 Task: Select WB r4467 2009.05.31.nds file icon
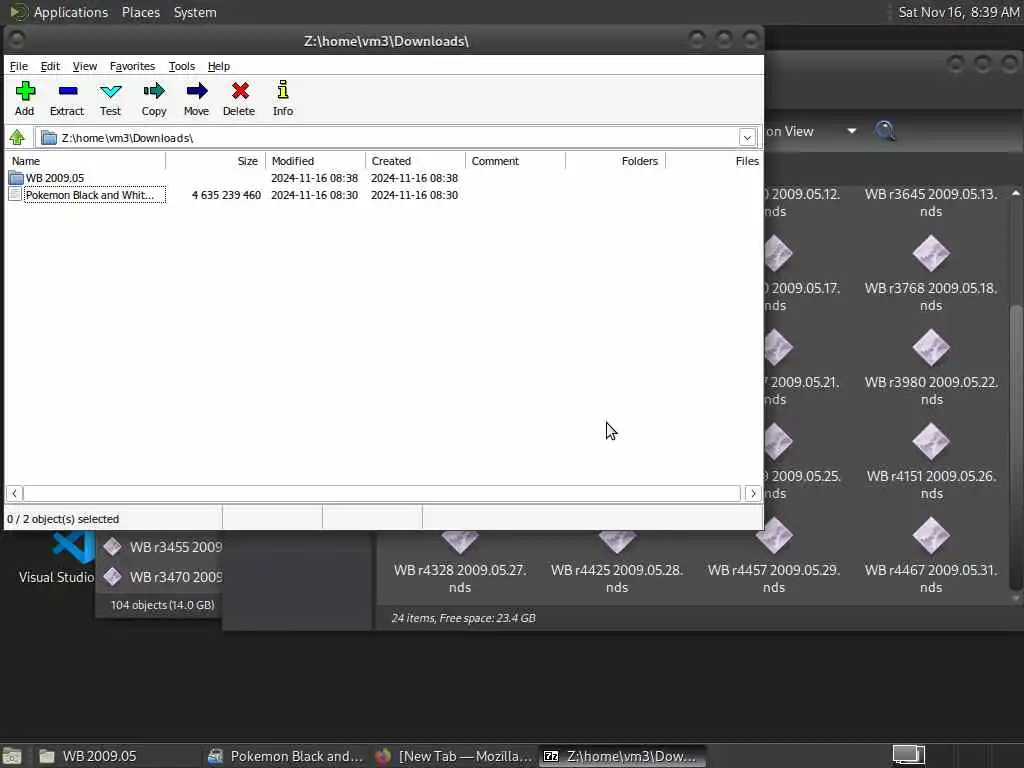pos(931,536)
